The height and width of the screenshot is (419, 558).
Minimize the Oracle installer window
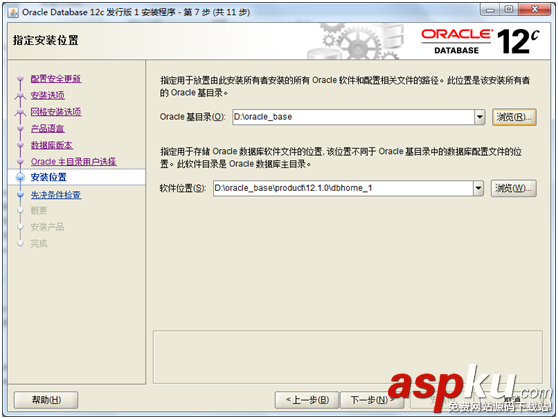(490, 10)
